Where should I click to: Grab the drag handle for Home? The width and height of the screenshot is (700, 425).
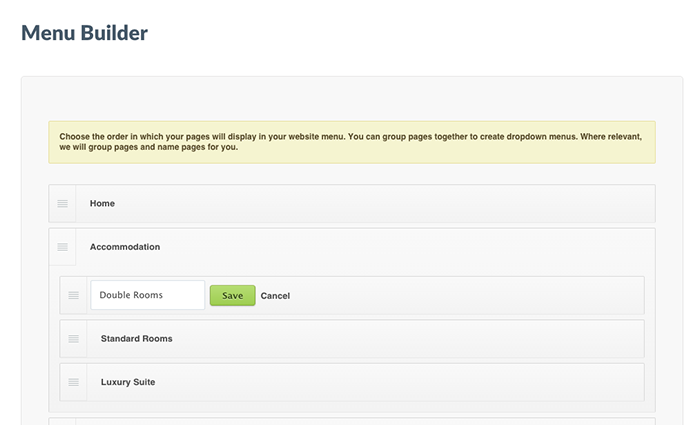[62, 203]
